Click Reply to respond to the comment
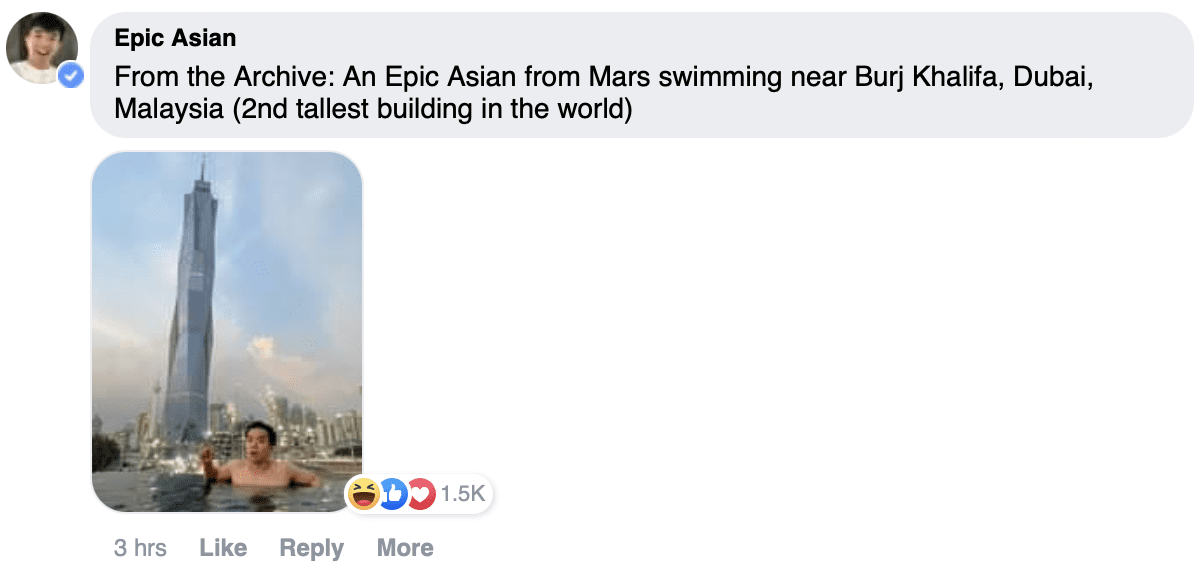The height and width of the screenshot is (586, 1200). pyautogui.click(x=310, y=547)
